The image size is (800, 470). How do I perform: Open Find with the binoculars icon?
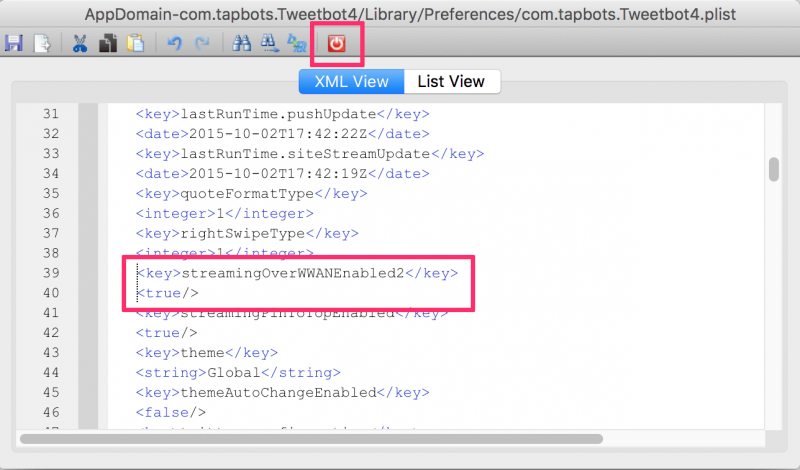241,43
